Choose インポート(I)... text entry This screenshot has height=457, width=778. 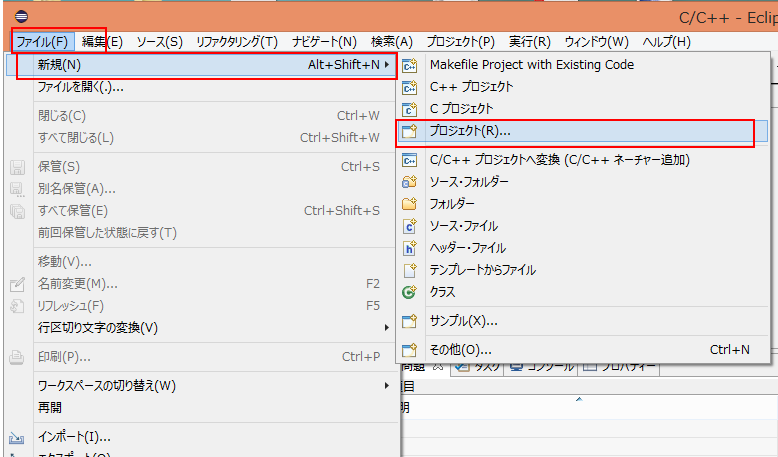(x=74, y=437)
